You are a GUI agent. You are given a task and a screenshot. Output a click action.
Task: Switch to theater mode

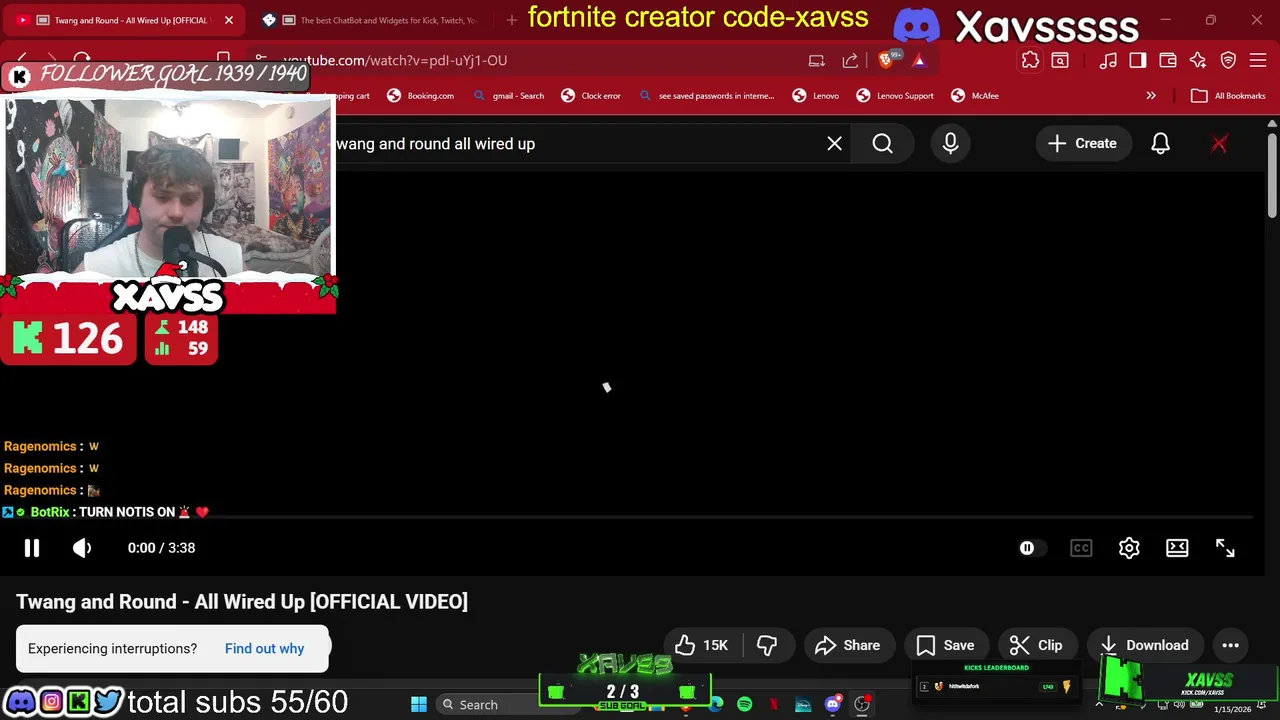pyautogui.click(x=1177, y=548)
